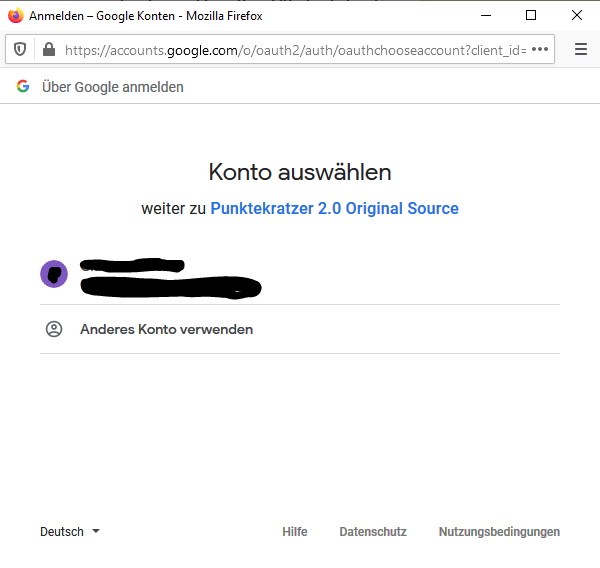This screenshot has width=600, height=568.
Task: Open the Hilfe link
Action: pos(294,532)
